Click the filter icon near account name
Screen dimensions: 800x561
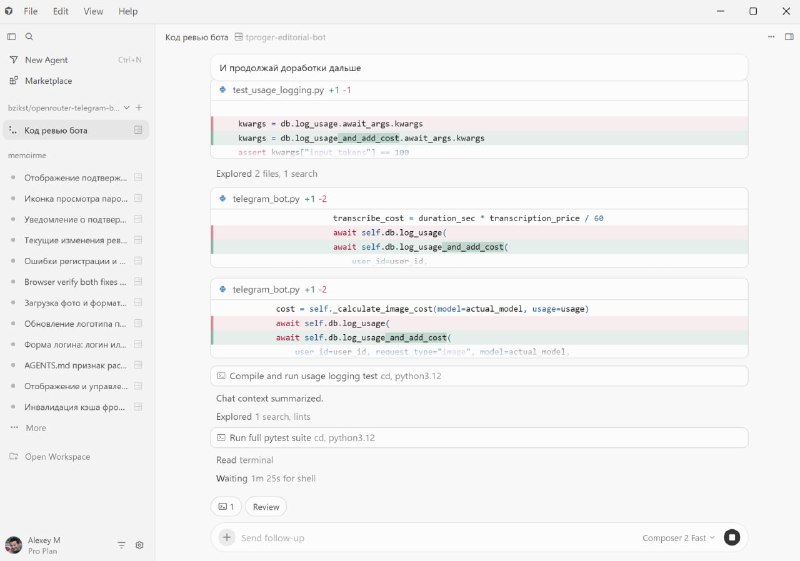[121, 545]
